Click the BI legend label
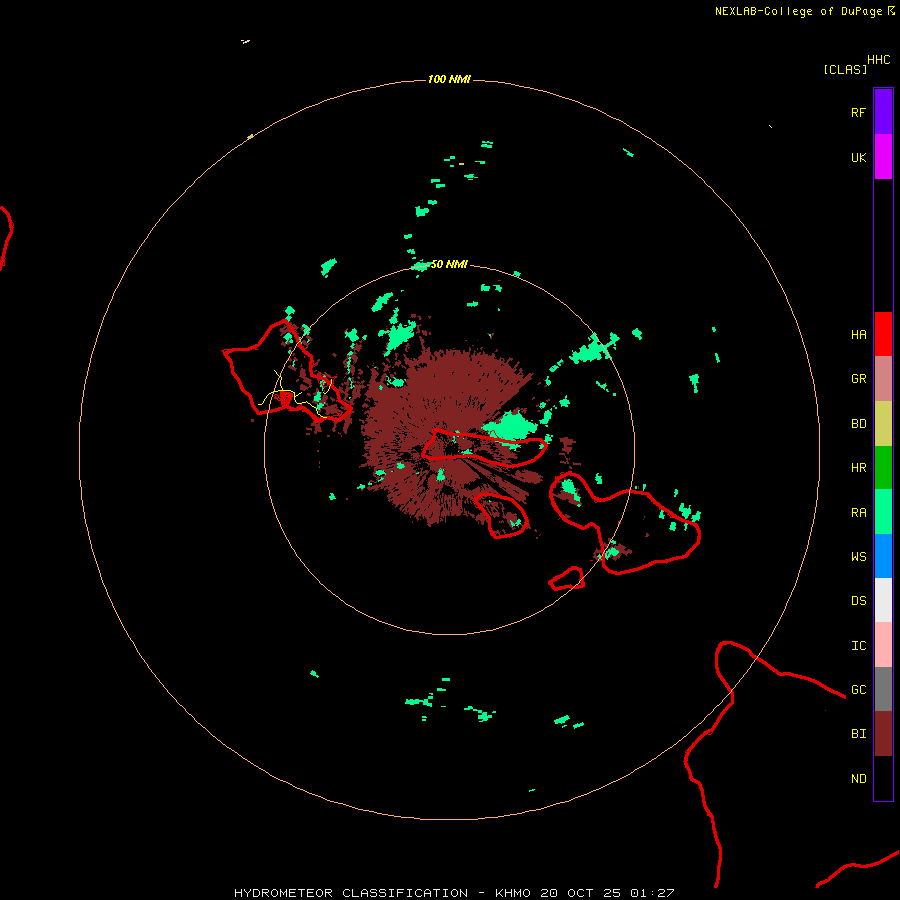 click(x=858, y=734)
